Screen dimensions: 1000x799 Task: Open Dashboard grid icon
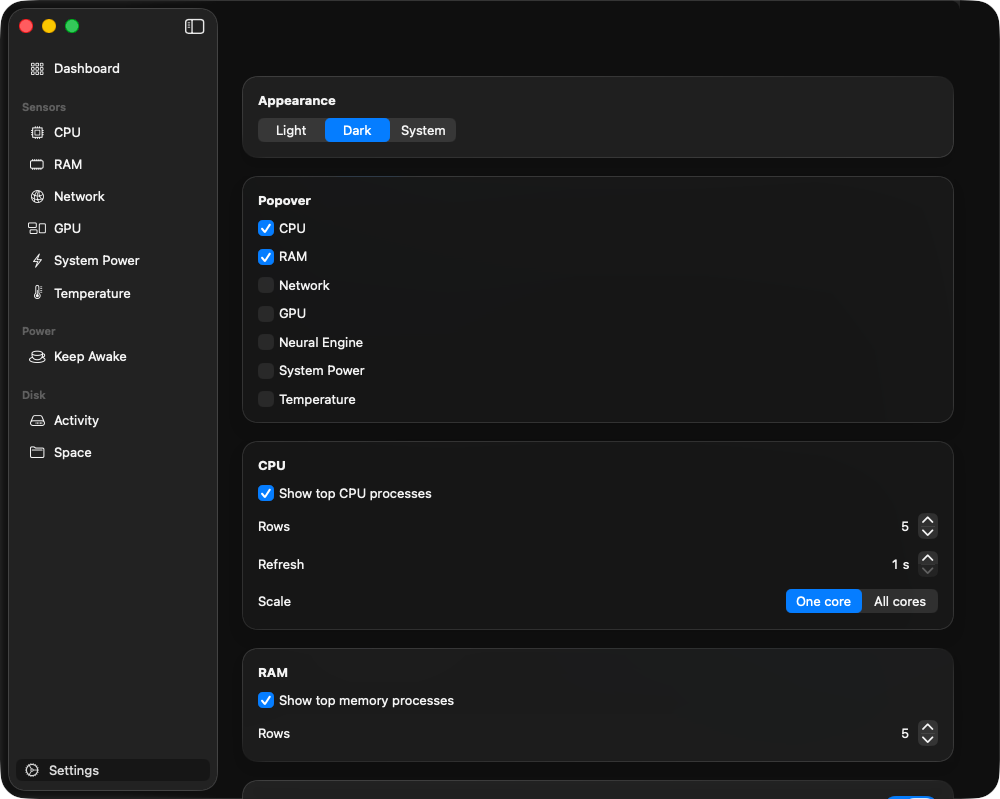click(x=37, y=69)
